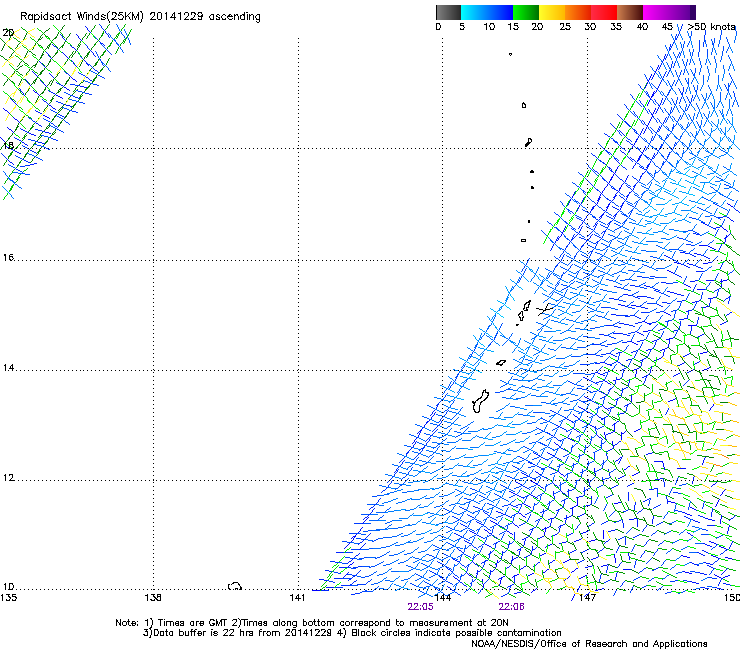Click the title 'Rapidsact Winds(25KM) 20141229 ascending'
This screenshot has height=650, width=740.
point(140,17)
